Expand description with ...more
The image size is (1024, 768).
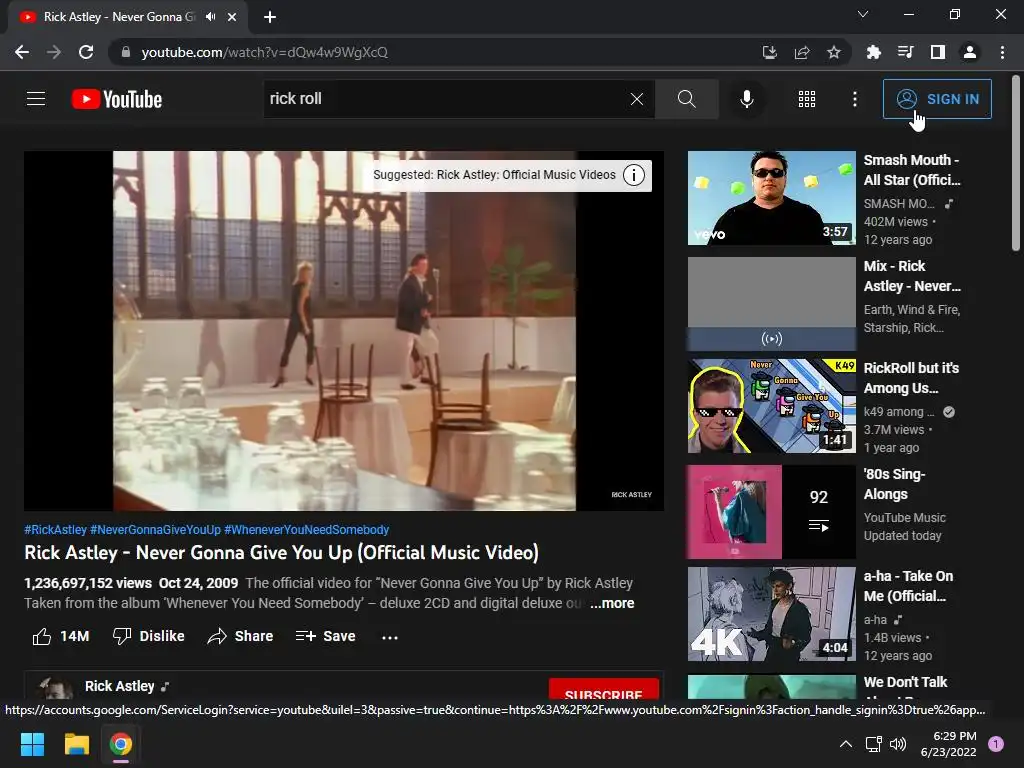[612, 603]
